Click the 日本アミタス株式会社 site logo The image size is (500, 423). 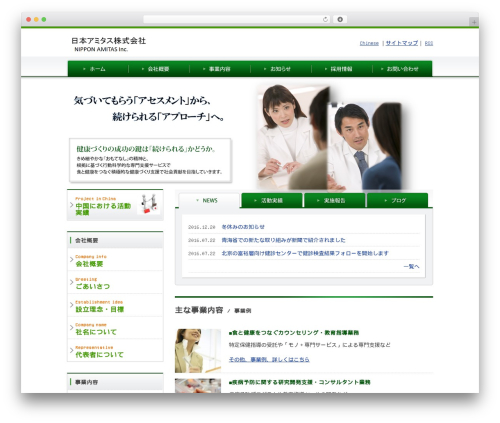coord(108,44)
